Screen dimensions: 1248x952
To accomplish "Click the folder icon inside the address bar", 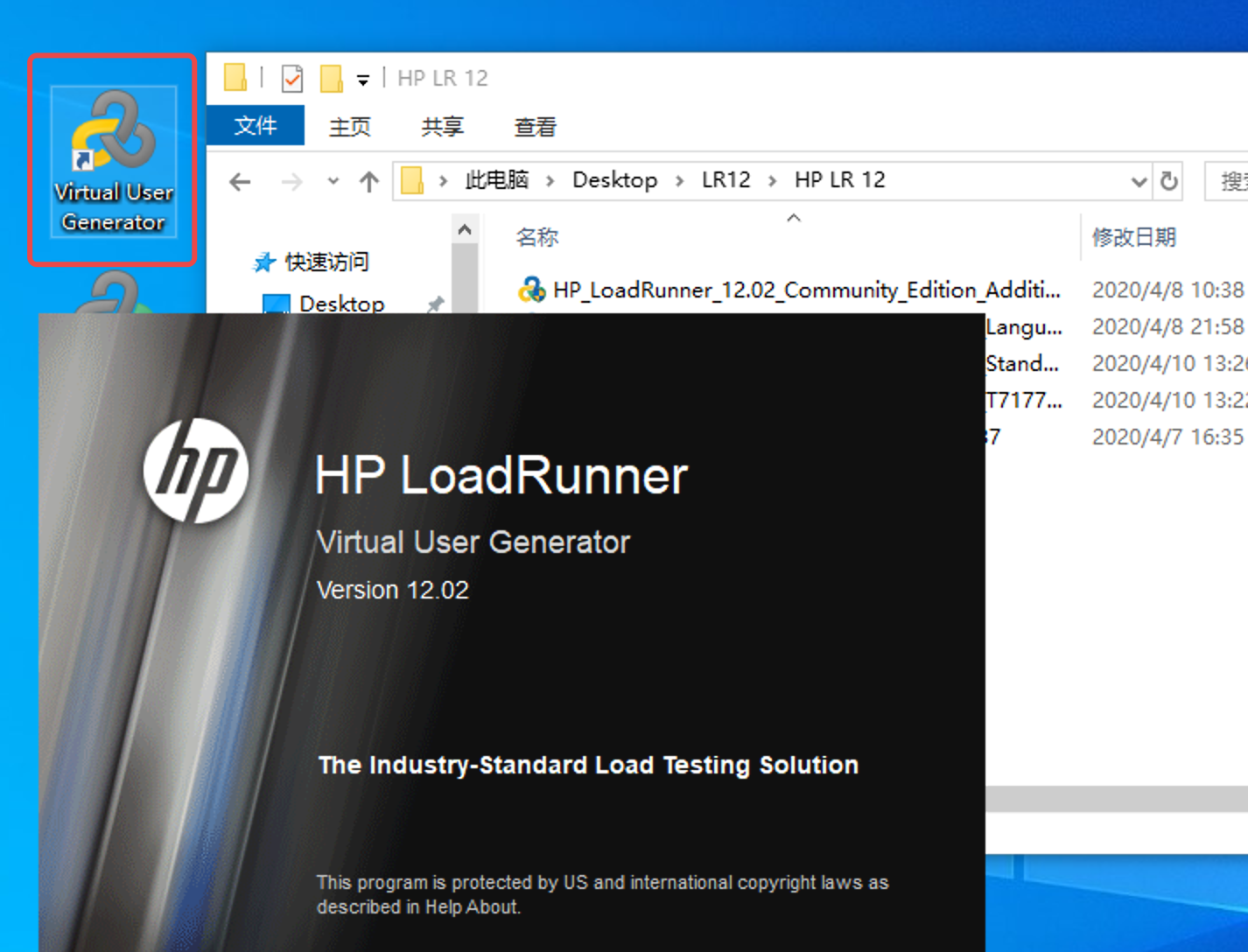I will pos(411,179).
